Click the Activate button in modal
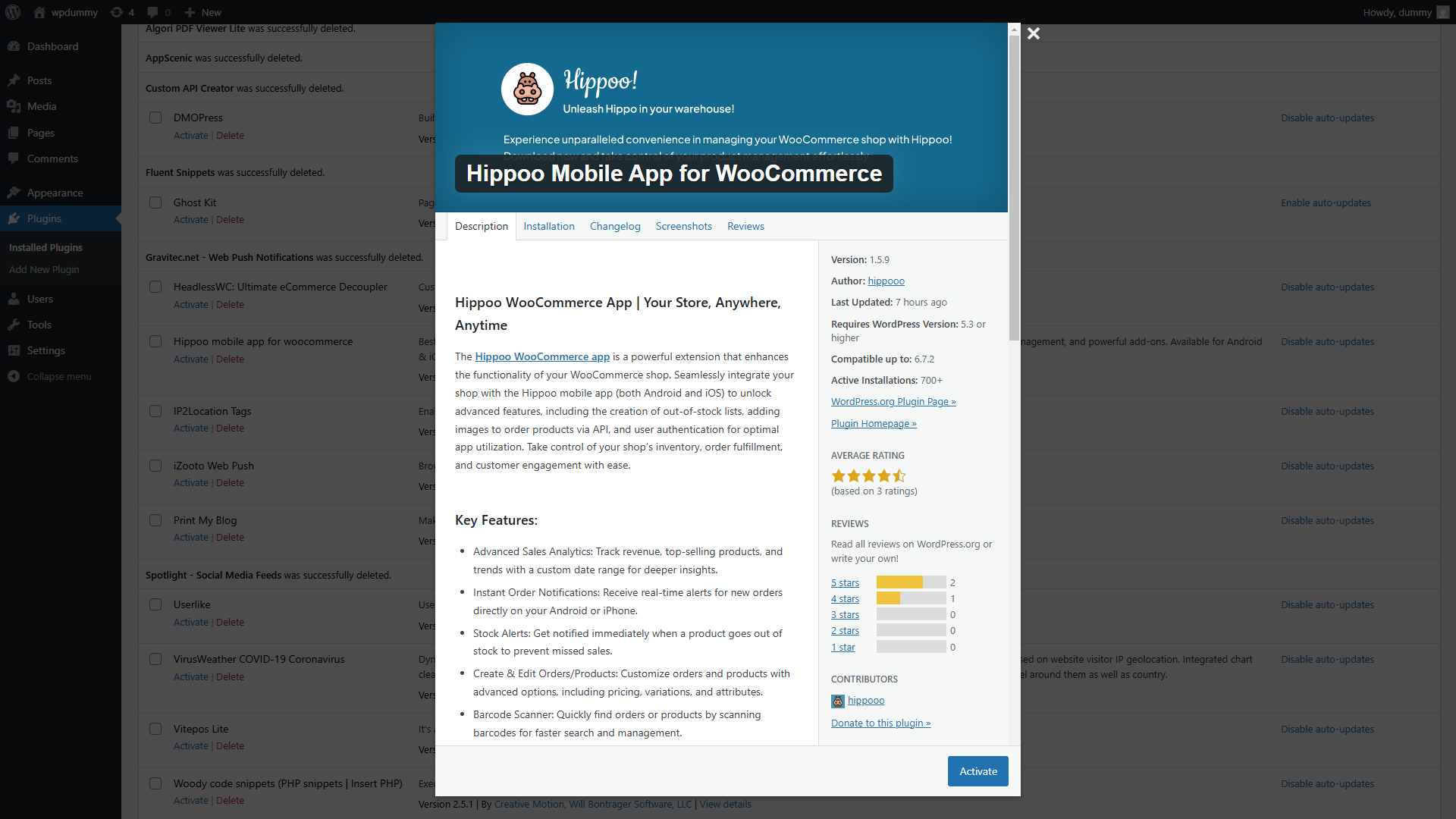Image resolution: width=1456 pixels, height=819 pixels. [x=977, y=771]
